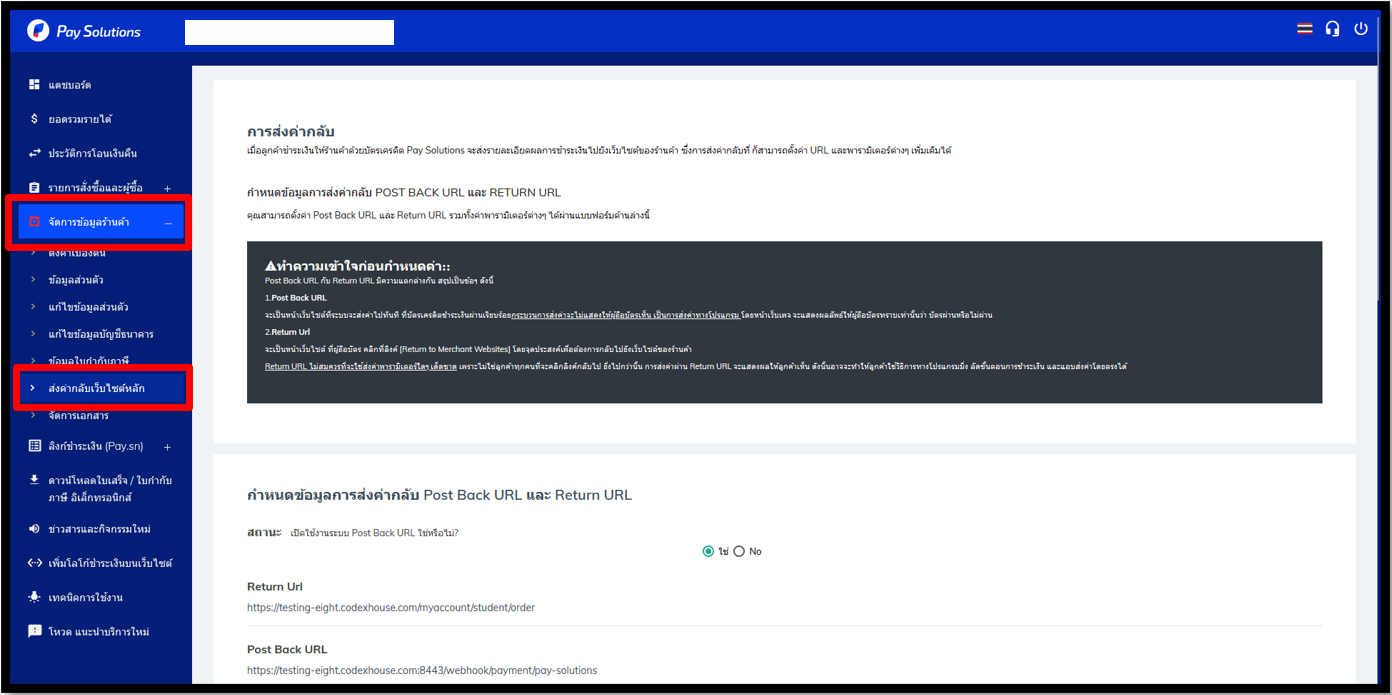1392x695 pixels.
Task: Click the headset support icon
Action: 1332,29
